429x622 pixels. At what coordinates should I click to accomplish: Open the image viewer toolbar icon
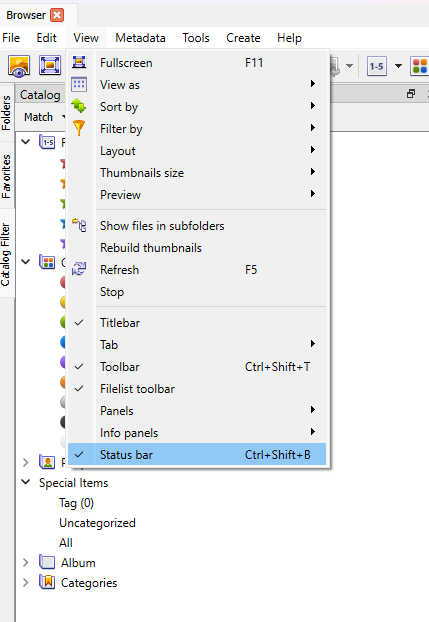pos(19,66)
